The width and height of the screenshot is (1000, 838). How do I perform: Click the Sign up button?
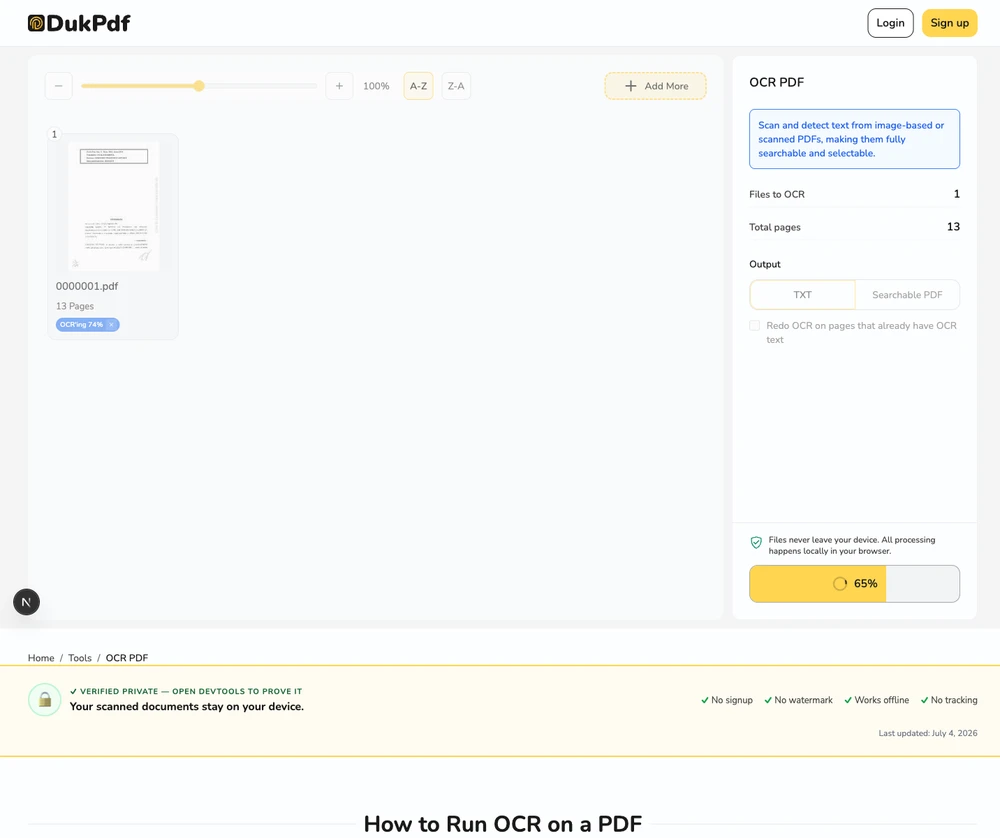pyautogui.click(x=950, y=23)
